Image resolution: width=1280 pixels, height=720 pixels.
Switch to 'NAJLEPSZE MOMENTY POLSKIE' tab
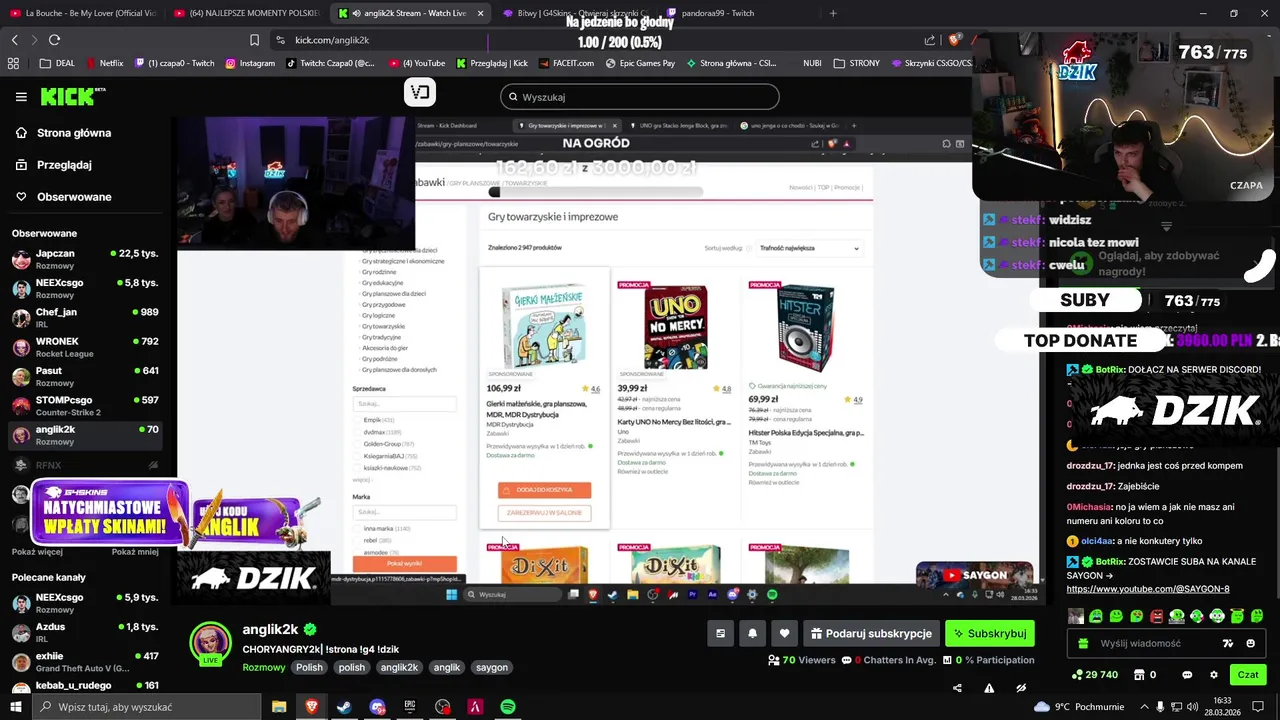[x=245, y=13]
